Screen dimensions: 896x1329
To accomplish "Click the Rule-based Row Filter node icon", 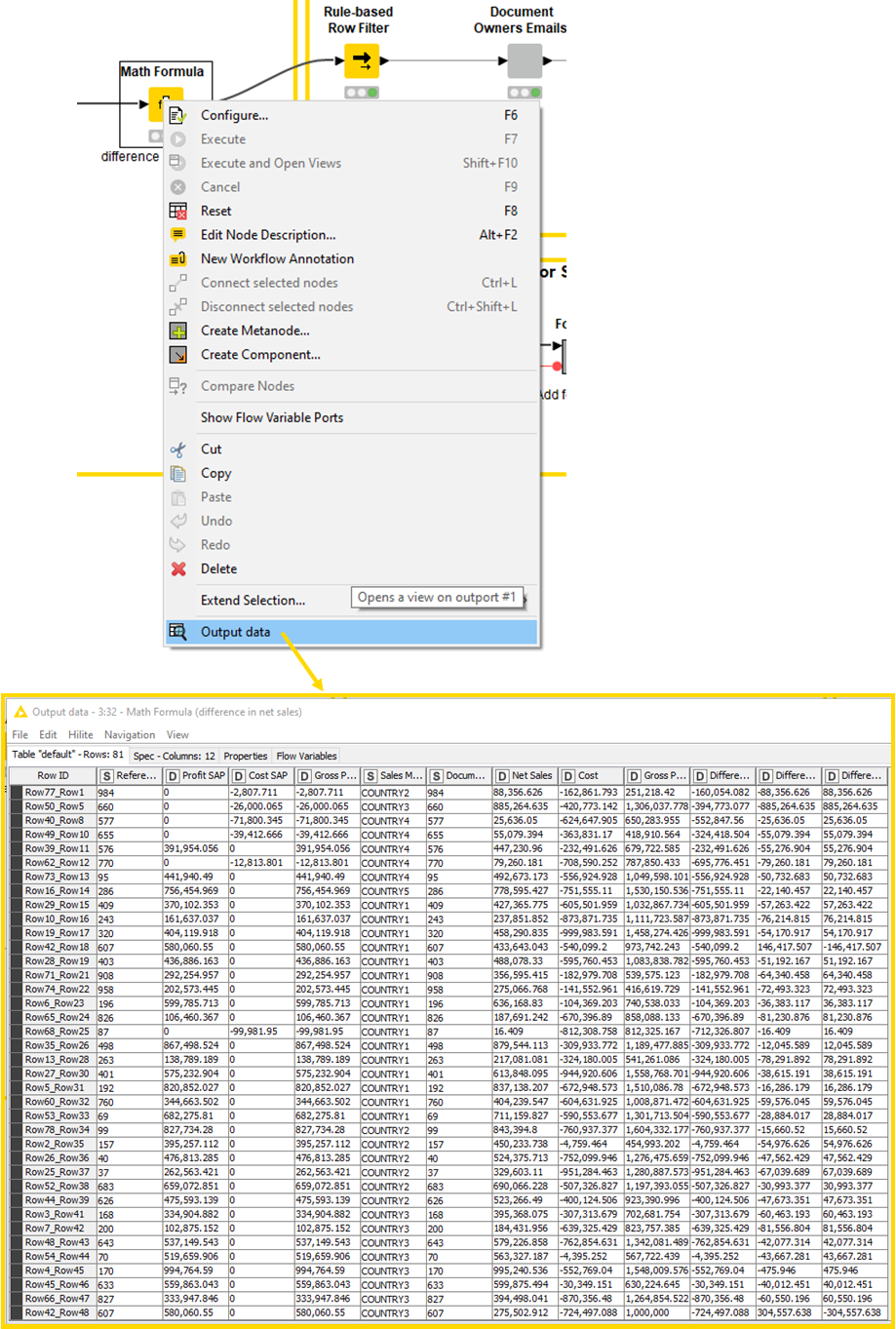I will click(x=362, y=61).
